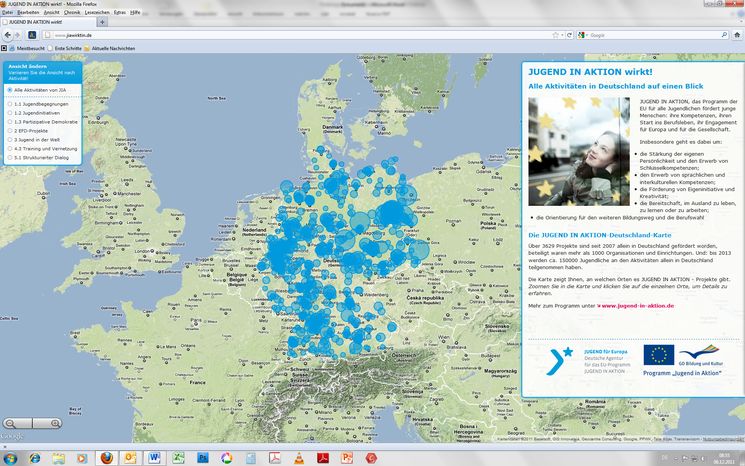Open the Google search engine selector
The image size is (745, 466).
[583, 35]
